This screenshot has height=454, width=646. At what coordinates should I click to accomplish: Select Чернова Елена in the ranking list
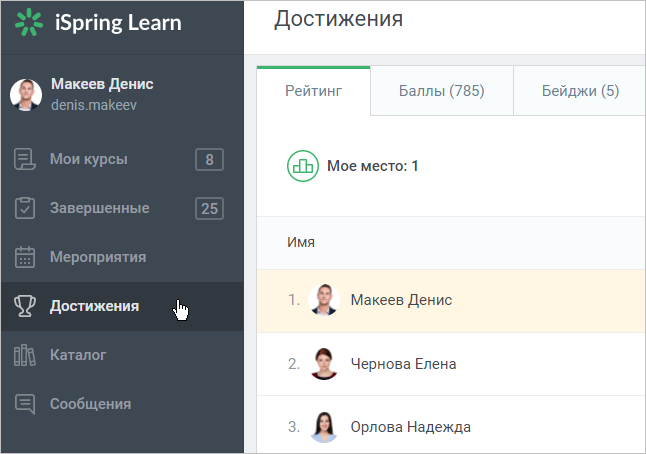(403, 364)
